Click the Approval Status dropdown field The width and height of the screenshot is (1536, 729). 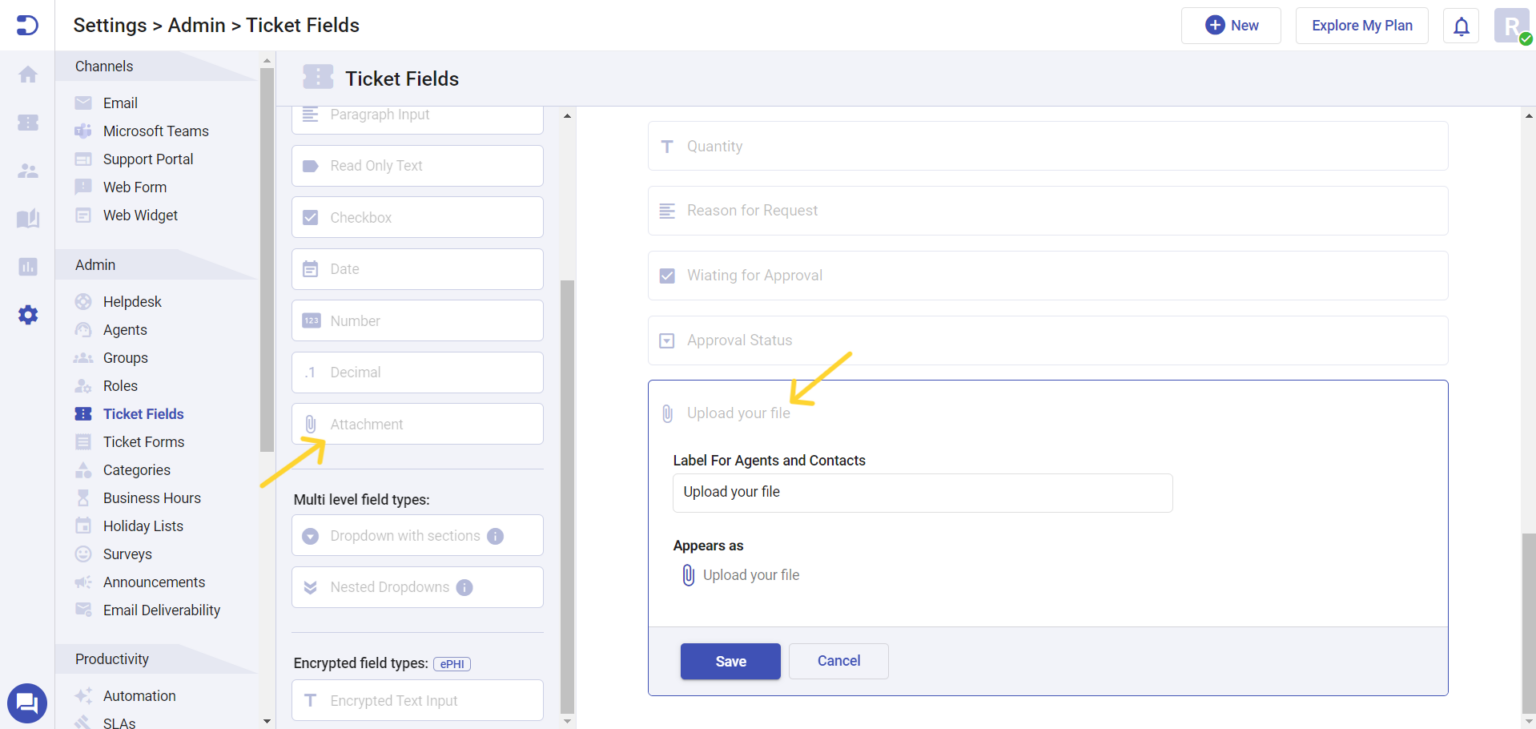(1047, 340)
